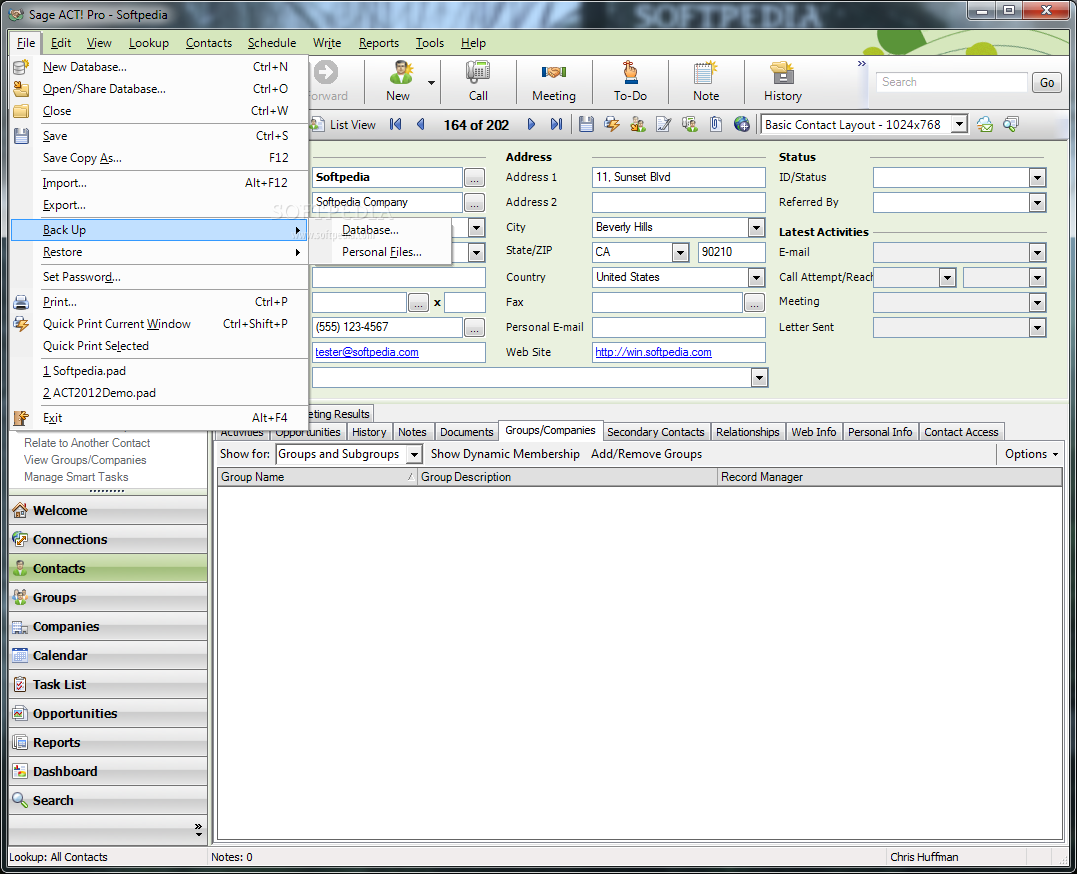Screen dimensions: 1077x874
Task: Open Task List in left navigation
Action: (109, 684)
